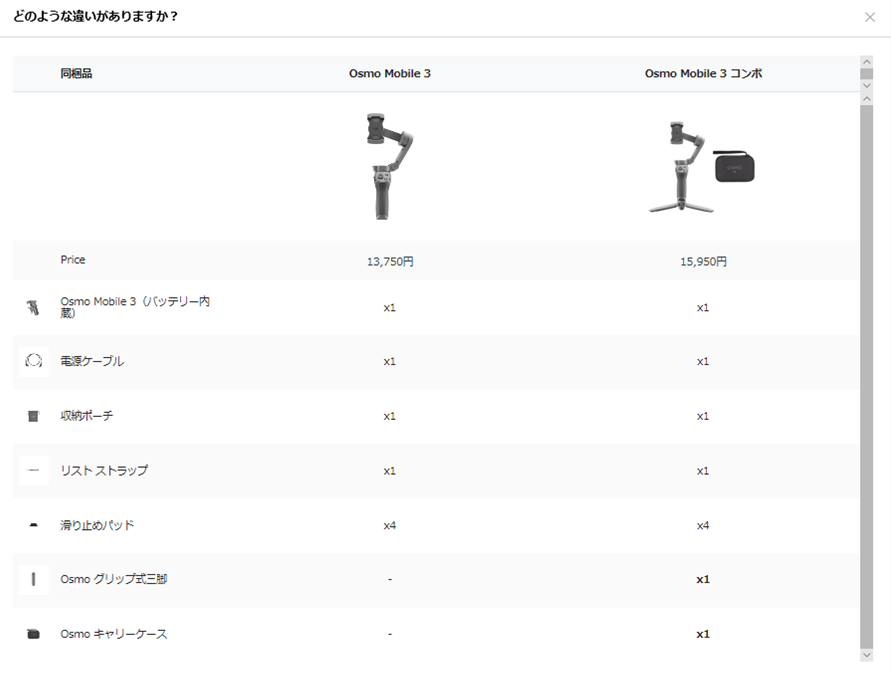891x673 pixels.
Task: Click the 13,750円 price value
Action: pyautogui.click(x=390, y=262)
